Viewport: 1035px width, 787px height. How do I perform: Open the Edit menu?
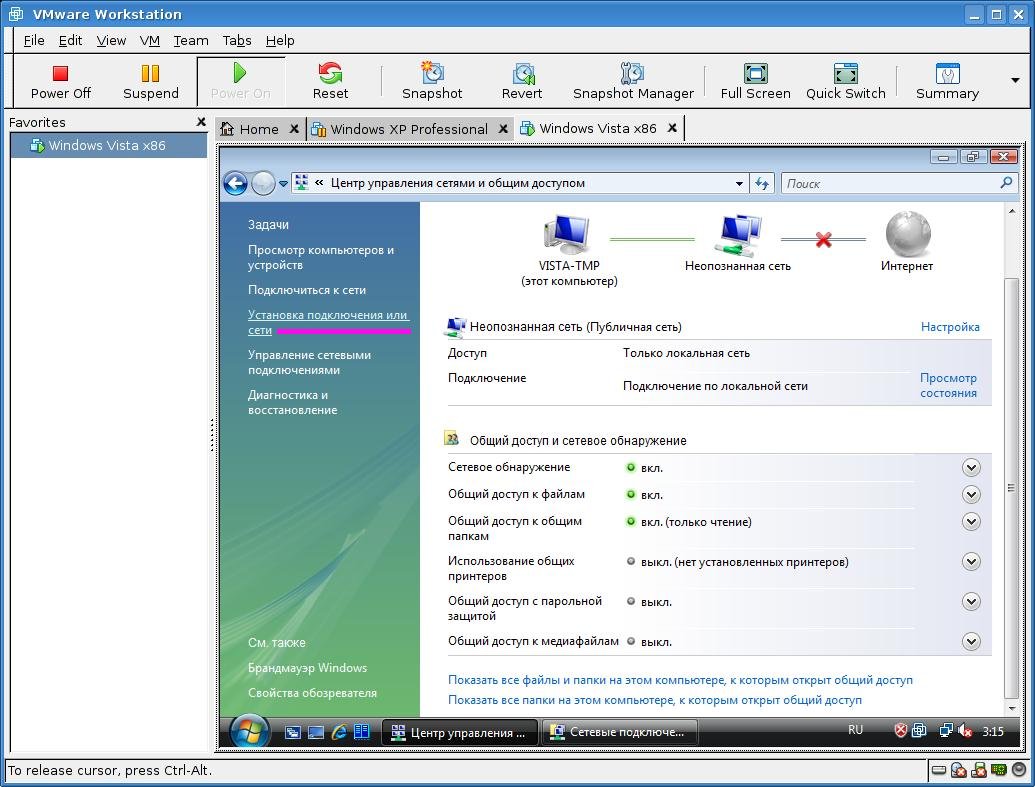point(71,40)
